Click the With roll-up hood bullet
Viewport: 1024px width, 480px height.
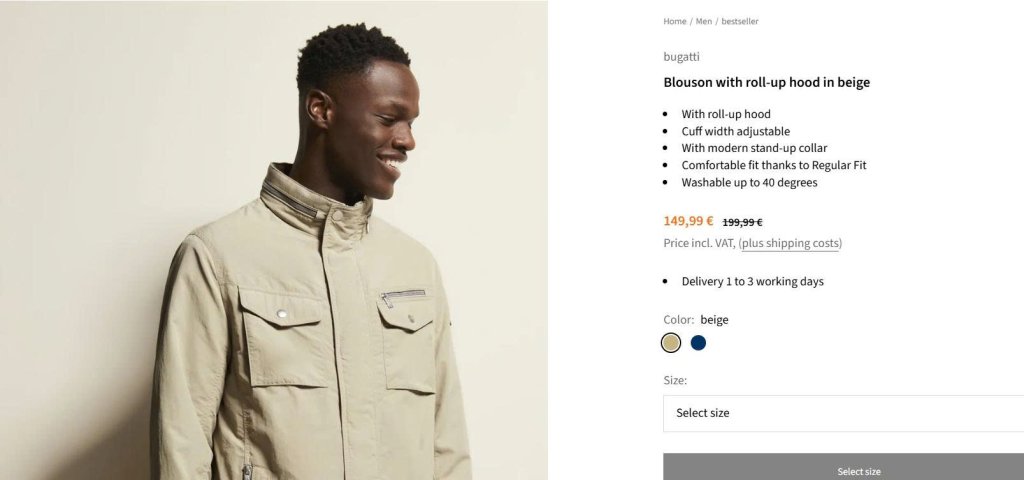(726, 114)
